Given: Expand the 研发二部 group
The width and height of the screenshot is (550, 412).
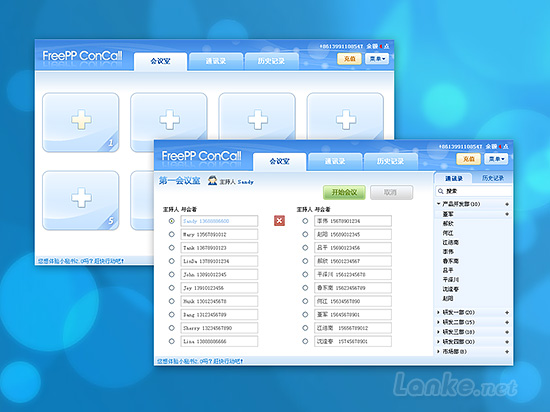Looking at the screenshot, I should (438, 322).
